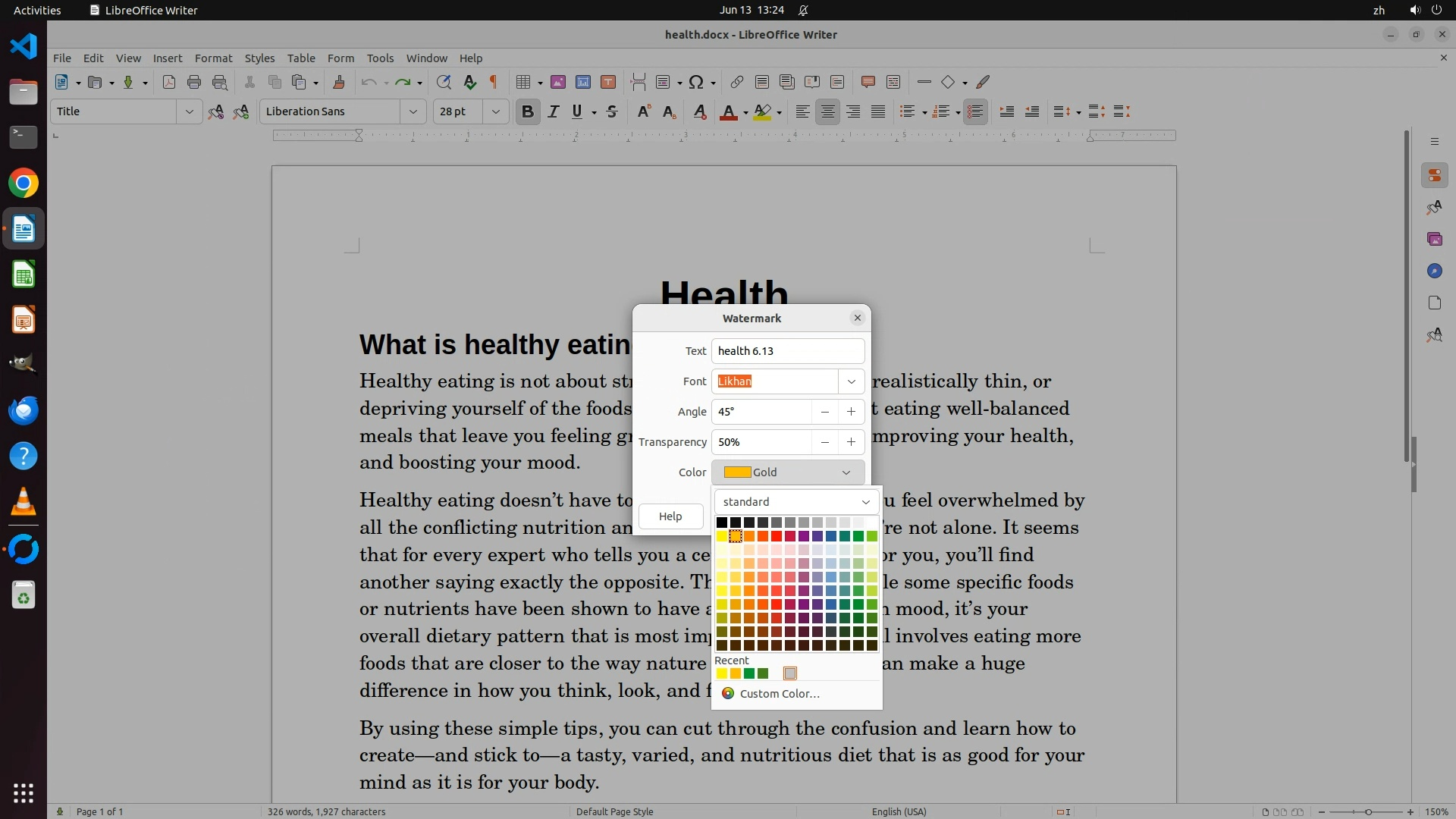Click the Clone Formatting paintbrush icon
The image size is (1456, 819).
pos(339,83)
